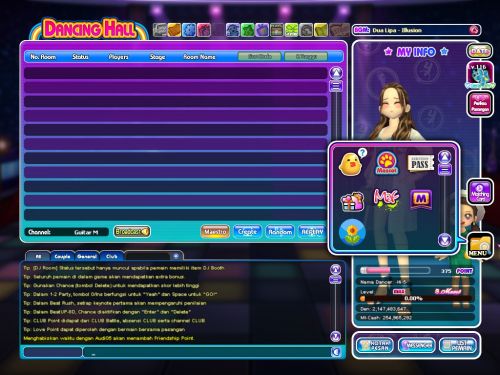Click the Create room button
This screenshot has height=375, width=500.
pyautogui.click(x=247, y=231)
